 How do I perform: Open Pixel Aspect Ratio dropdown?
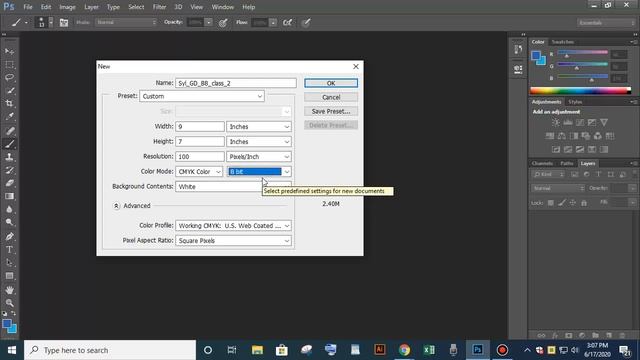[x=233, y=241]
